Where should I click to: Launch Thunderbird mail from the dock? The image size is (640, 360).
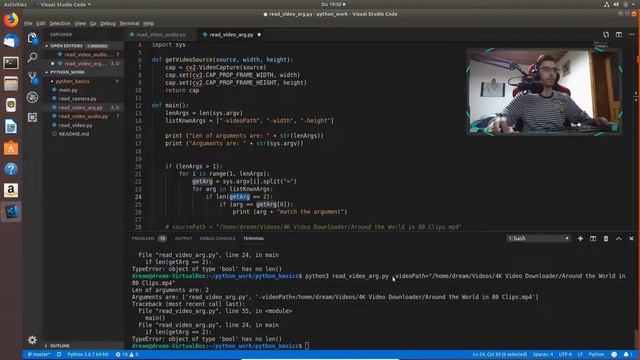(x=11, y=41)
